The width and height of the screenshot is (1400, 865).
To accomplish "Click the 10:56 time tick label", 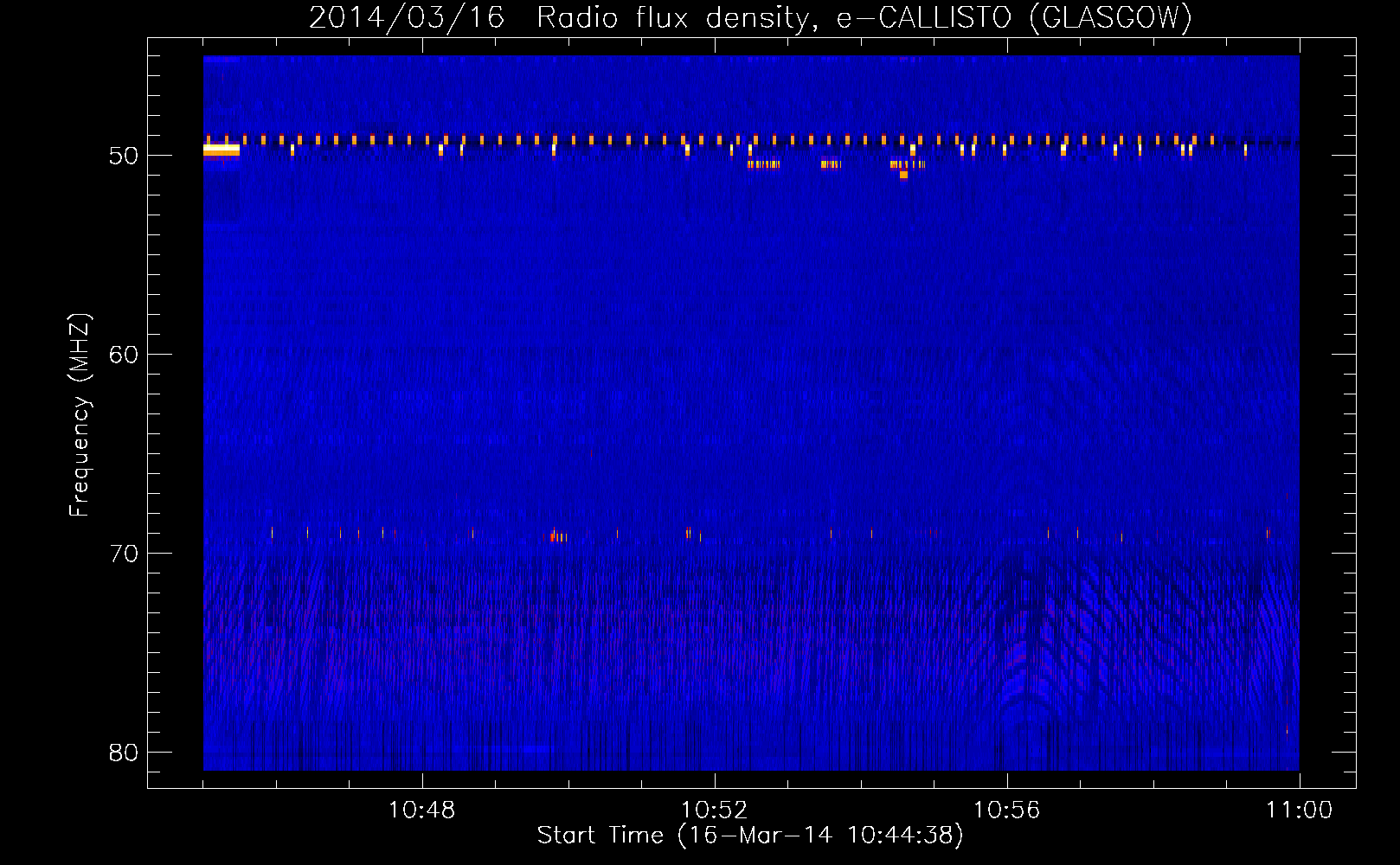I will click(1007, 811).
